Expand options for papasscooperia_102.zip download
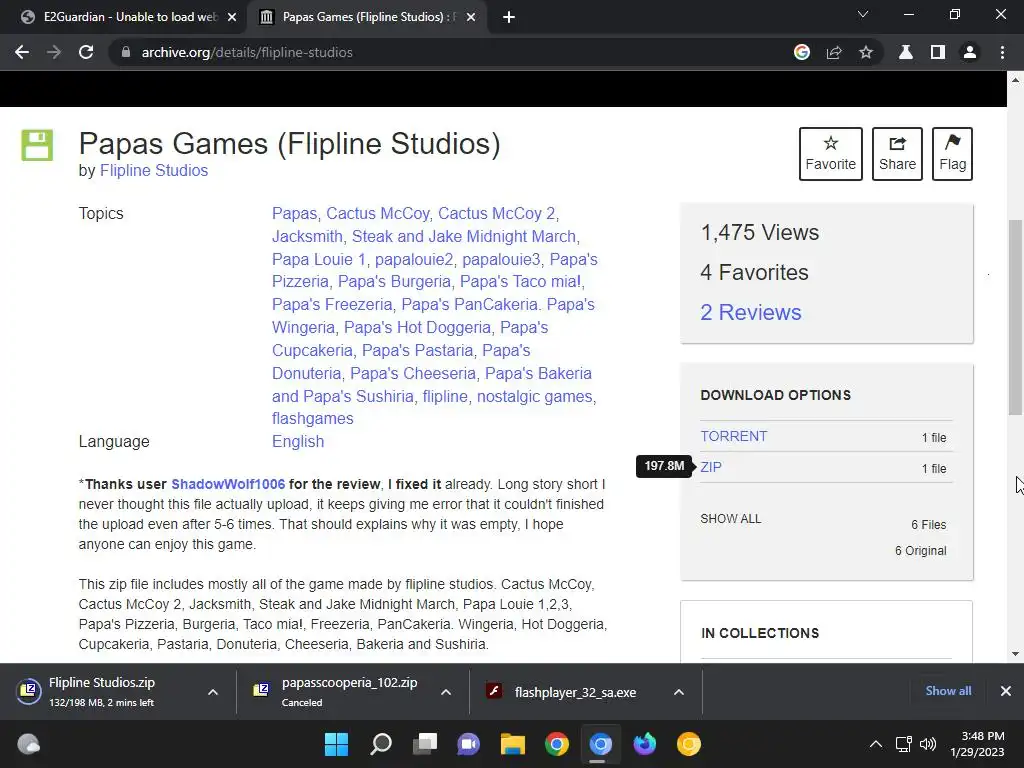This screenshot has height=768, width=1024. [x=446, y=692]
